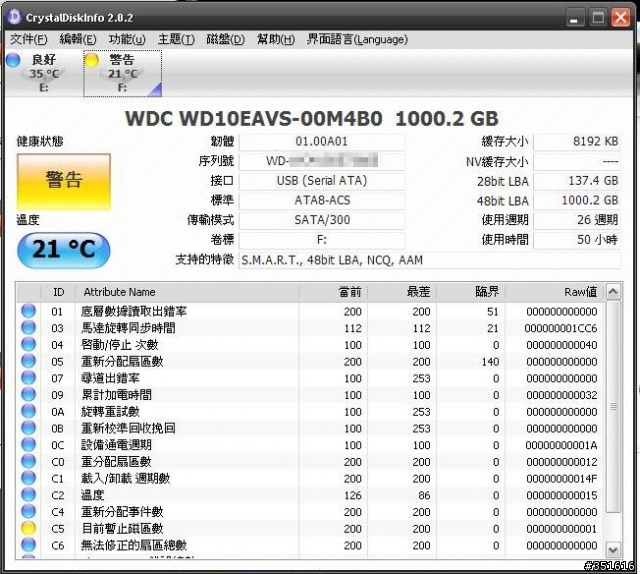Screen dimensions: 640x574
Task: Click the transfer mode field SATA/300
Action: [322, 220]
